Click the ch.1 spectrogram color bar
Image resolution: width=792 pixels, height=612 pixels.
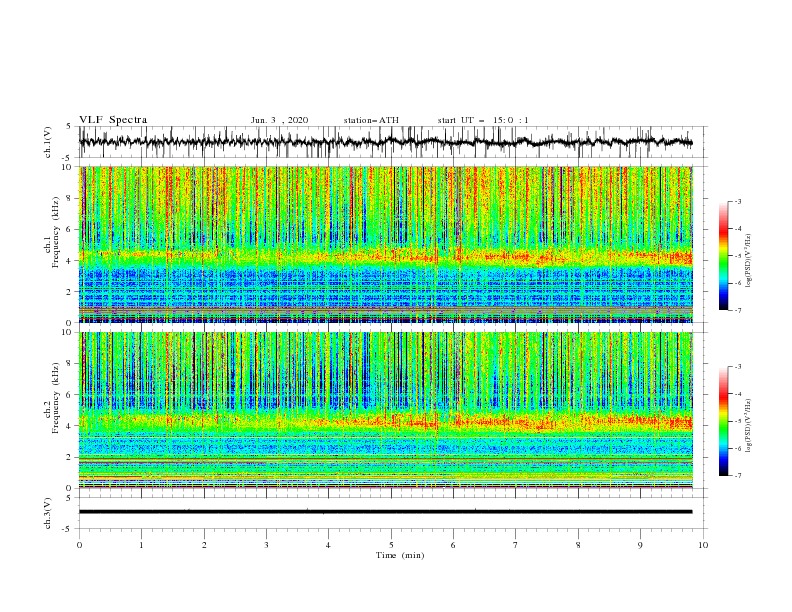[723, 256]
